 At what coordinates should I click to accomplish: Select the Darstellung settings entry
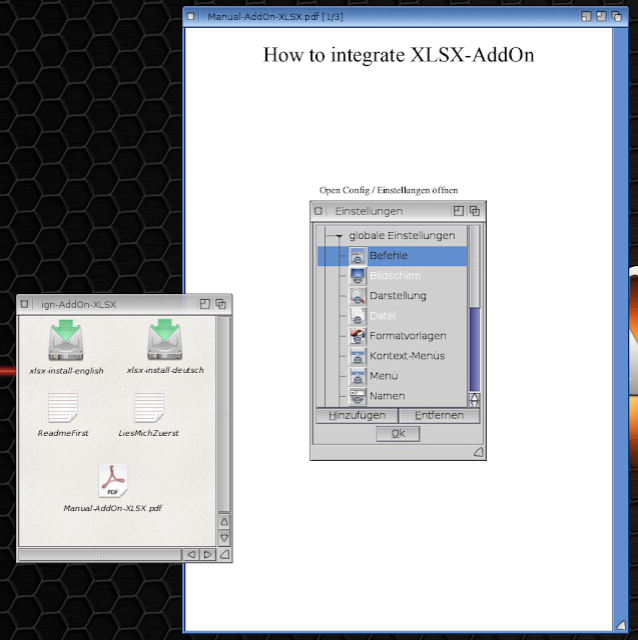tap(397, 296)
